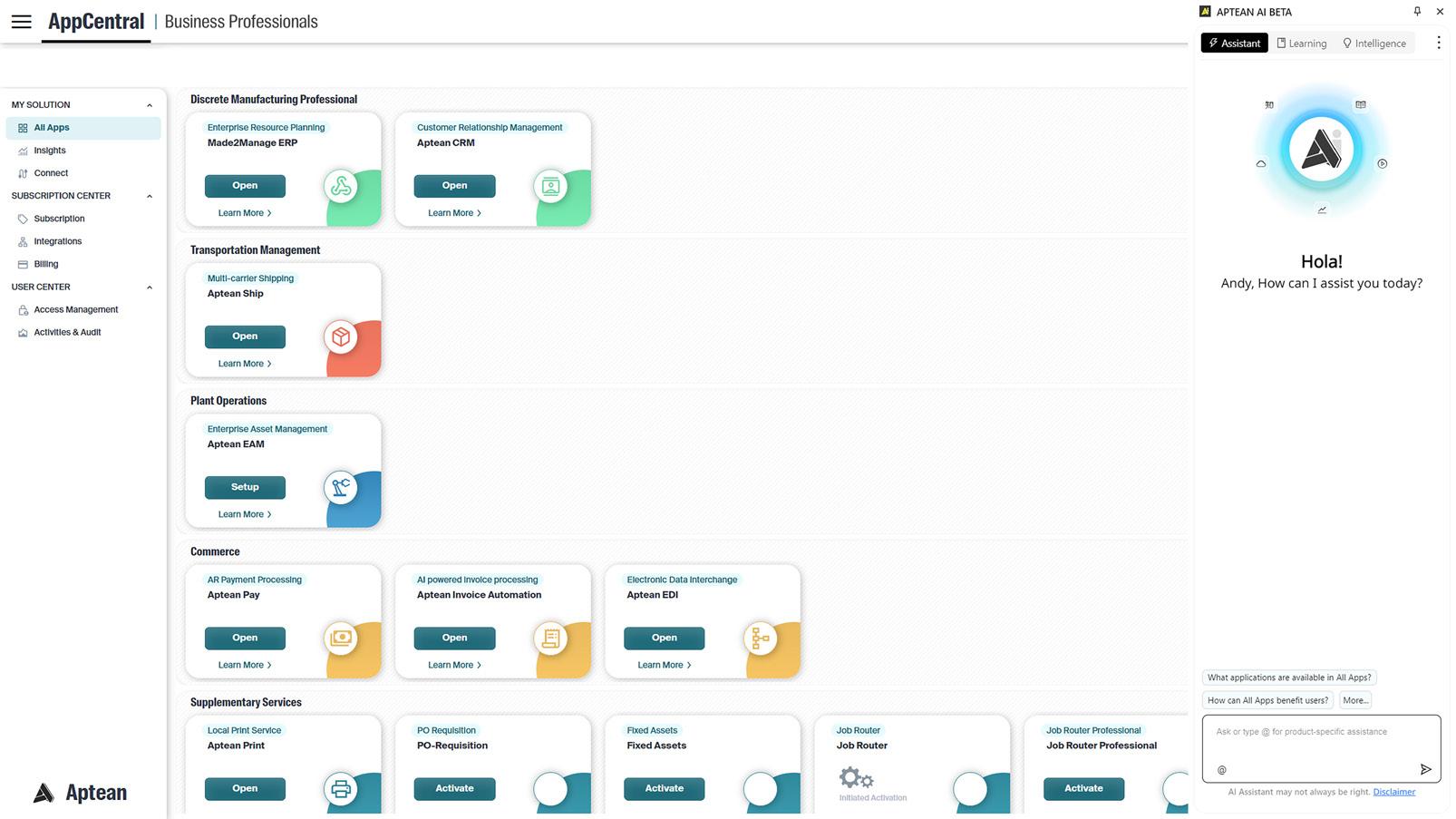
Task: Close the Aptean AI Beta panel
Action: pyautogui.click(x=1440, y=12)
